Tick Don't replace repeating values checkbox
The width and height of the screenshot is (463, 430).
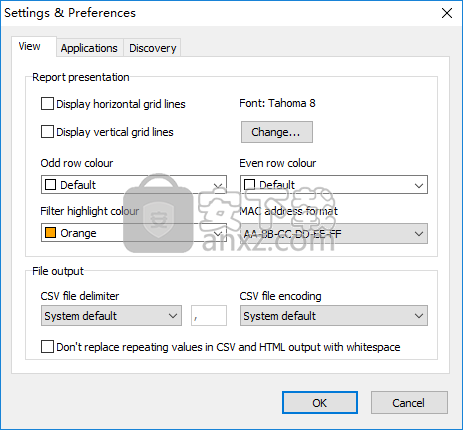click(x=47, y=347)
